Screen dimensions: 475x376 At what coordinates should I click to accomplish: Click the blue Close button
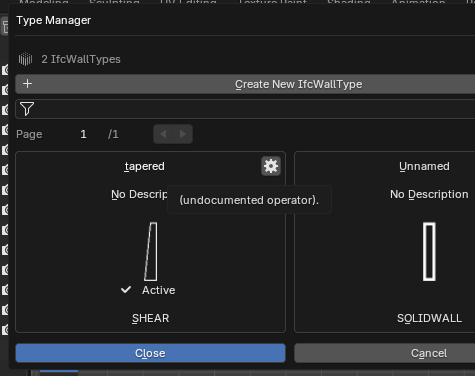150,353
